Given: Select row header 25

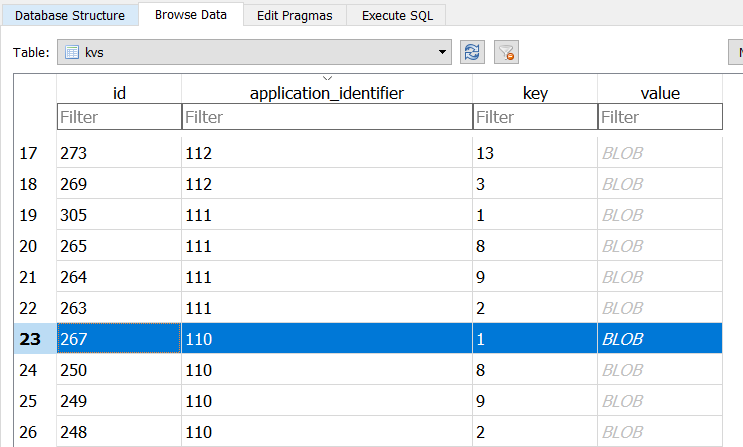Looking at the screenshot, I should [35, 401].
